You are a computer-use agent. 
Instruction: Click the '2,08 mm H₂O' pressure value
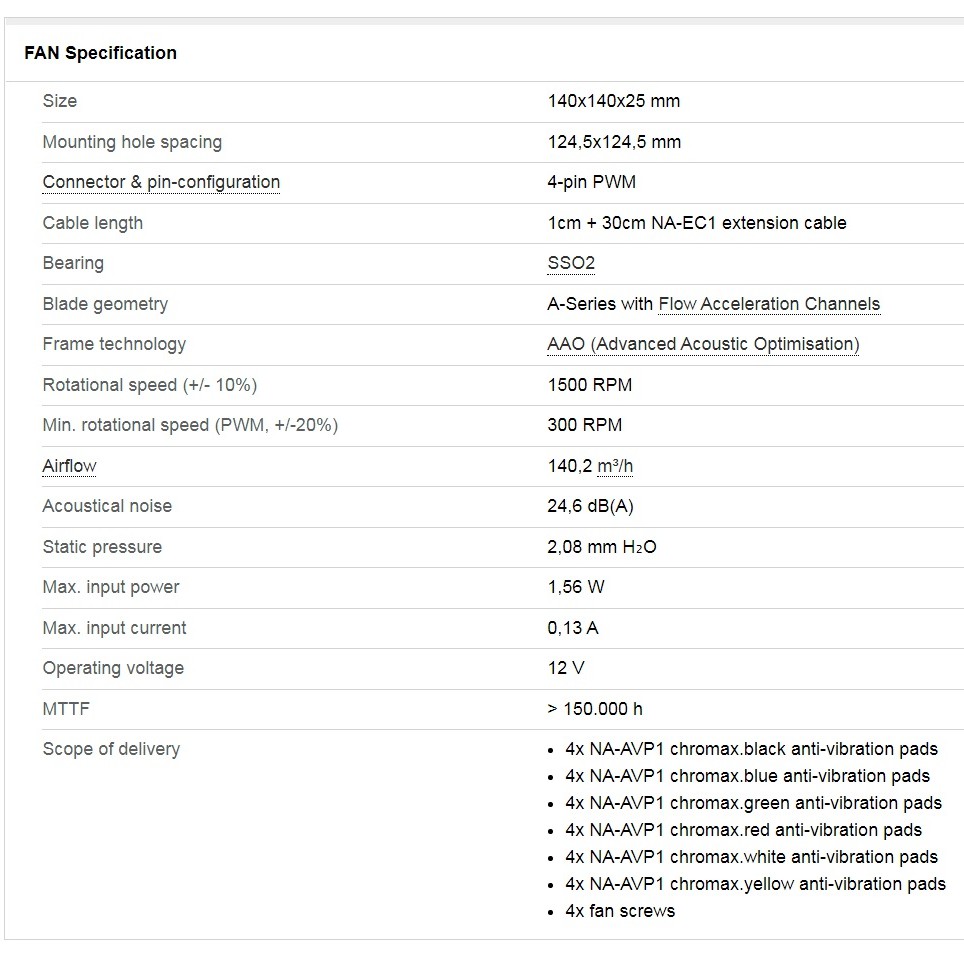[x=602, y=547]
